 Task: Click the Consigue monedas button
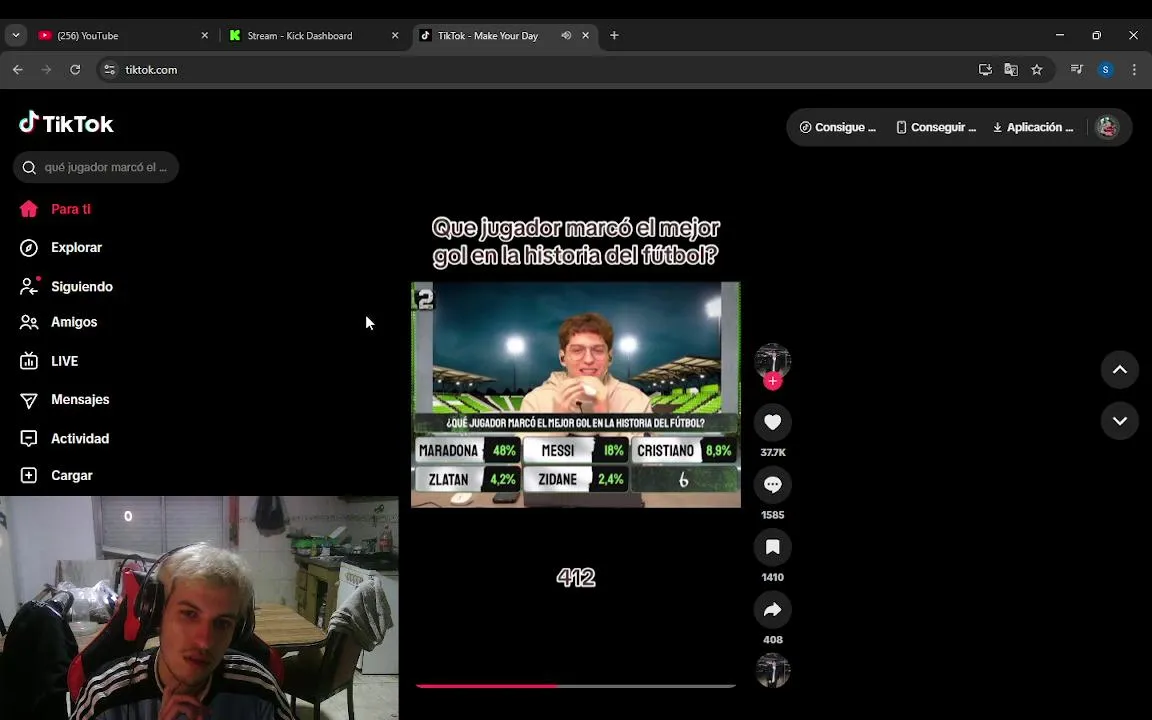(x=838, y=127)
